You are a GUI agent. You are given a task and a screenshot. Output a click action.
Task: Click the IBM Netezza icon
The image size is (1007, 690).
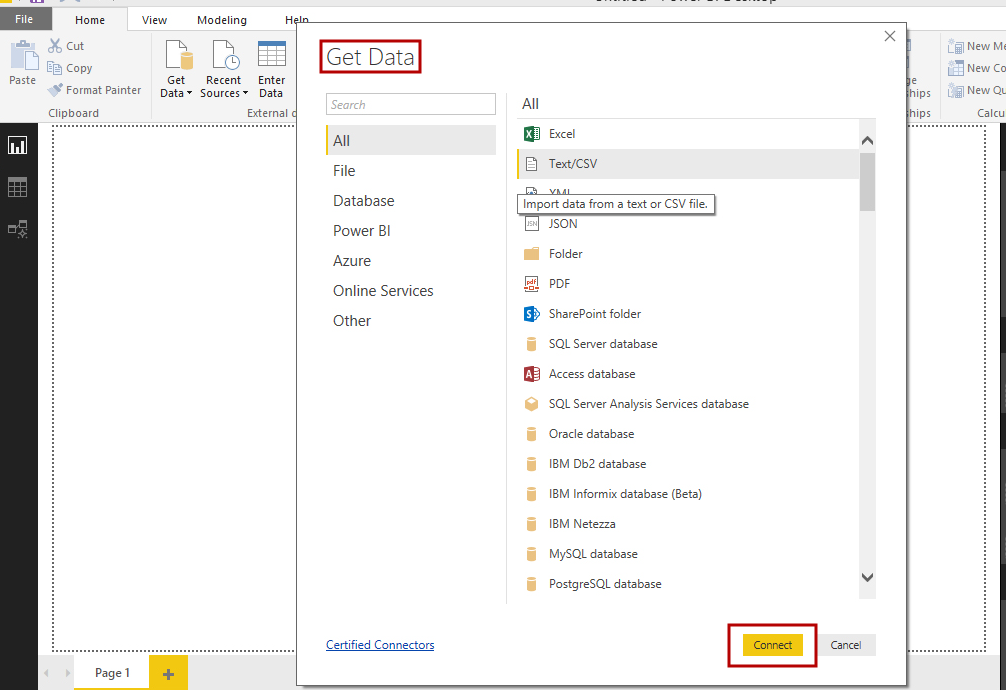coord(532,524)
